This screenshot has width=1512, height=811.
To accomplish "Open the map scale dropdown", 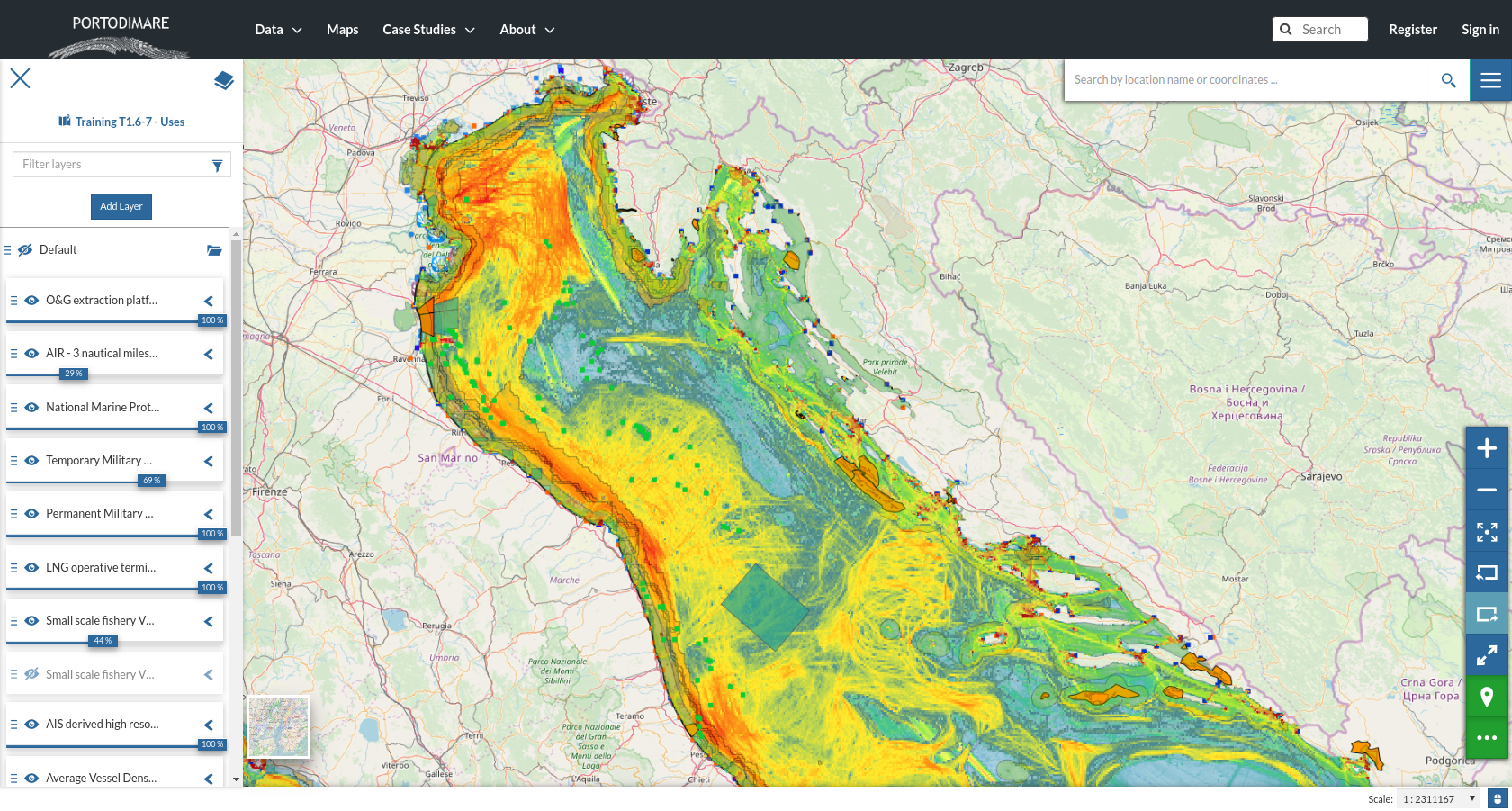I will tap(1438, 799).
